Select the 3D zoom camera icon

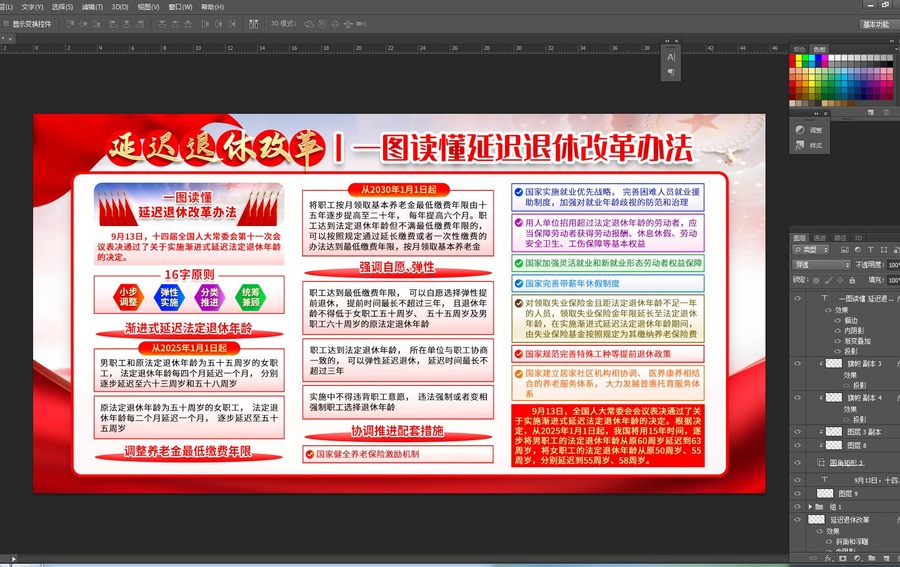361,24
